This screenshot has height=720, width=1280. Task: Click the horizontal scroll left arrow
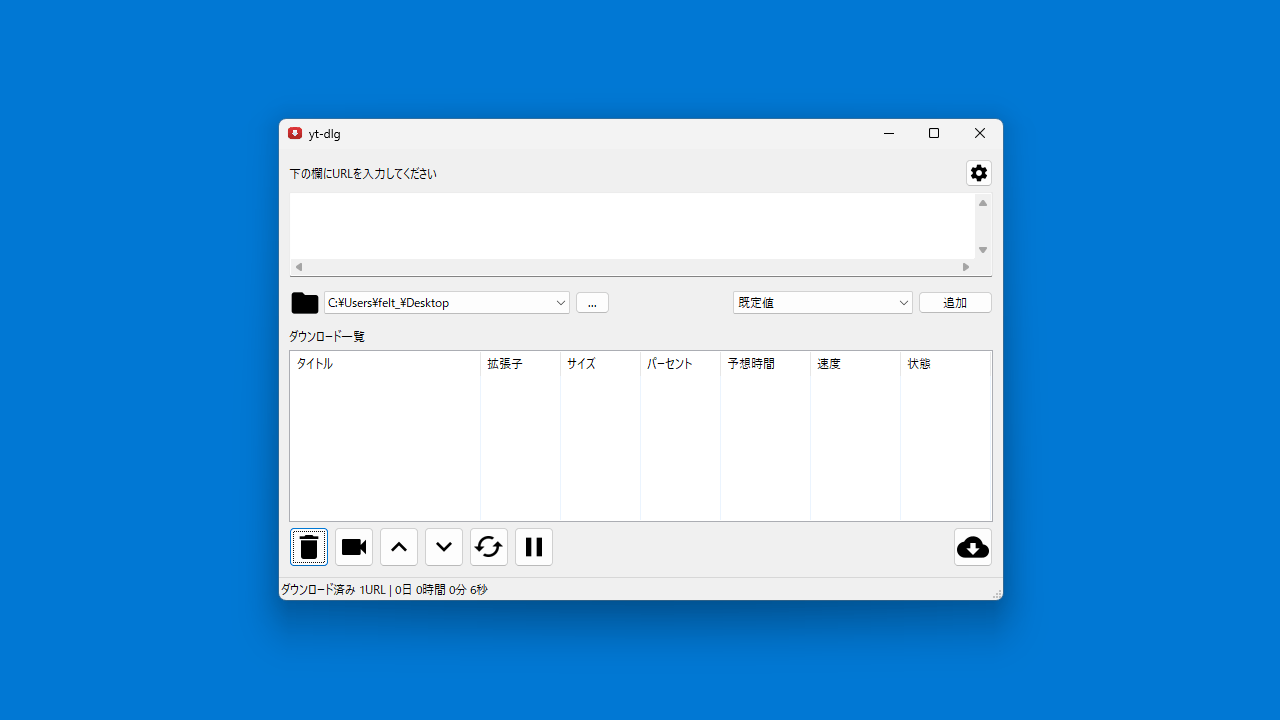[299, 267]
